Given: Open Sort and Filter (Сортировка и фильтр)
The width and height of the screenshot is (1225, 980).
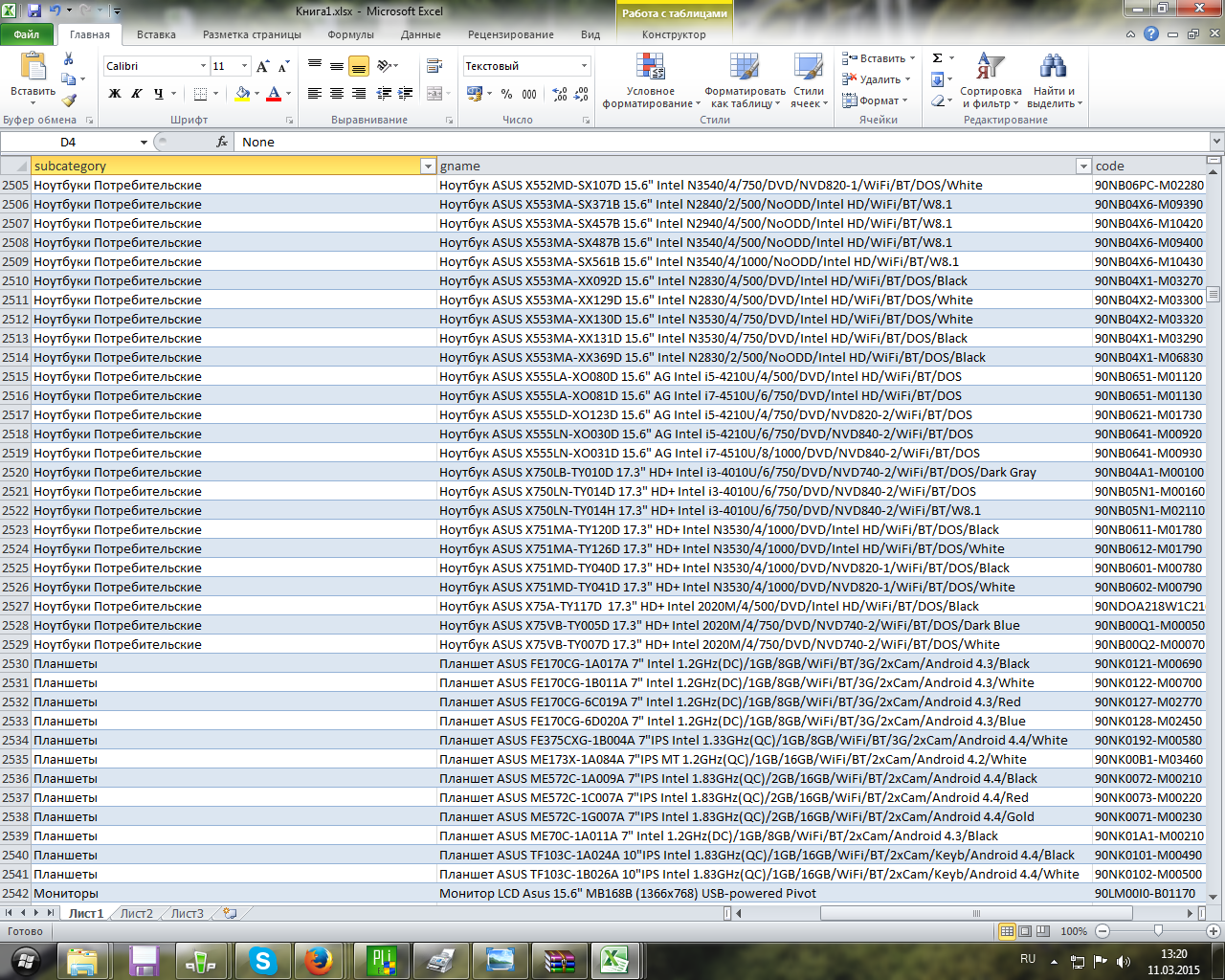Looking at the screenshot, I should tap(991, 80).
